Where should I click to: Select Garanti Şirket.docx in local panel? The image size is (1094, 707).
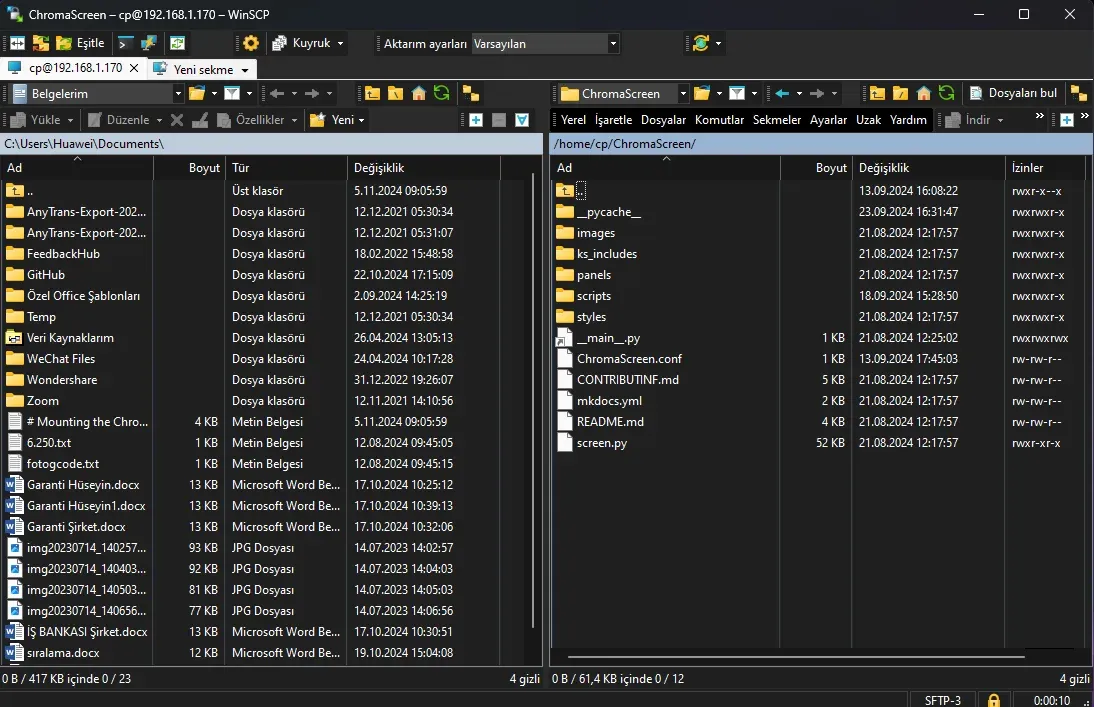(76, 527)
